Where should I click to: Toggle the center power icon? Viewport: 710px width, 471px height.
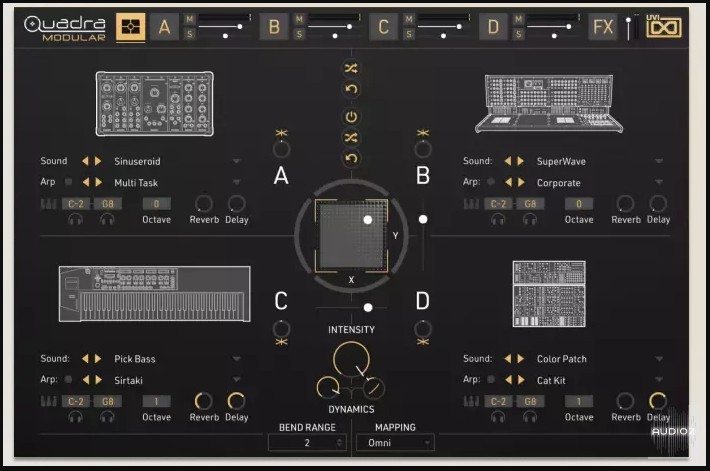[x=351, y=117]
